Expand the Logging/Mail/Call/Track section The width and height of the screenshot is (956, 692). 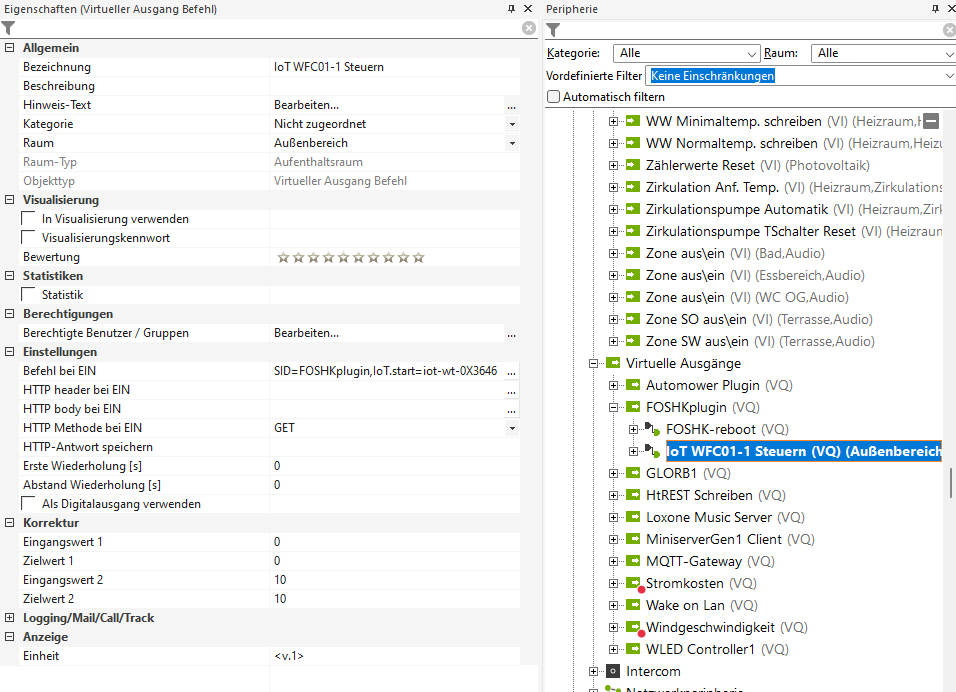(9, 618)
